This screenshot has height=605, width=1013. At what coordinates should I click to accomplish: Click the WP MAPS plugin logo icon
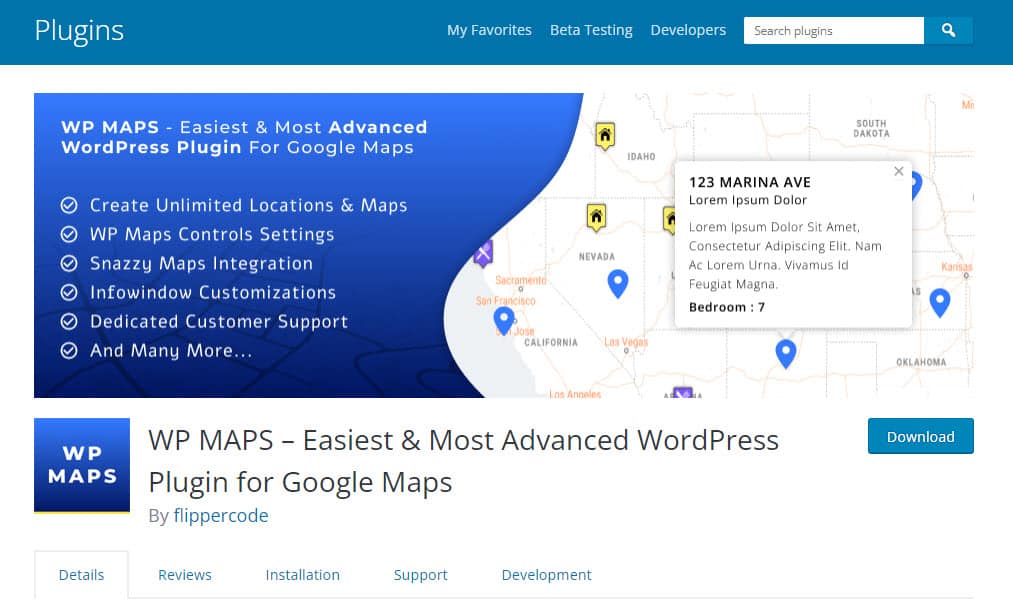pos(82,465)
